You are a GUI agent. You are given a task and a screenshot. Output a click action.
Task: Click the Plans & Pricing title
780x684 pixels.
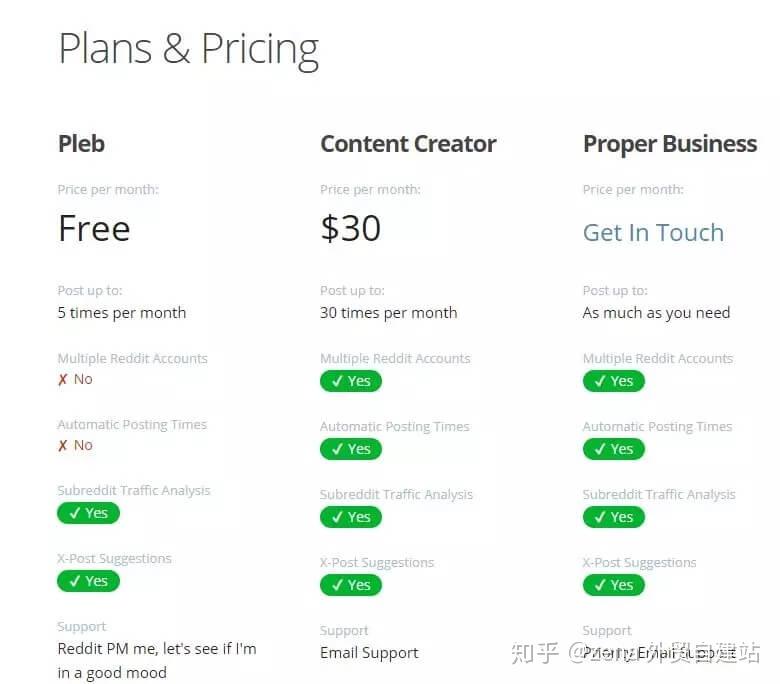click(188, 49)
